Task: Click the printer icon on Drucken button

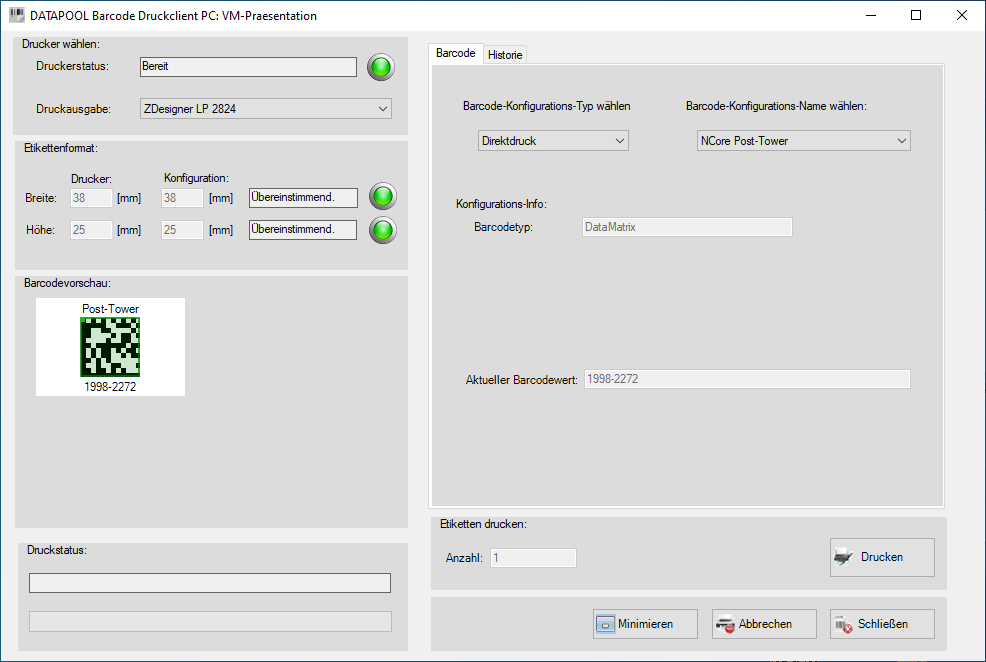Action: click(844, 557)
